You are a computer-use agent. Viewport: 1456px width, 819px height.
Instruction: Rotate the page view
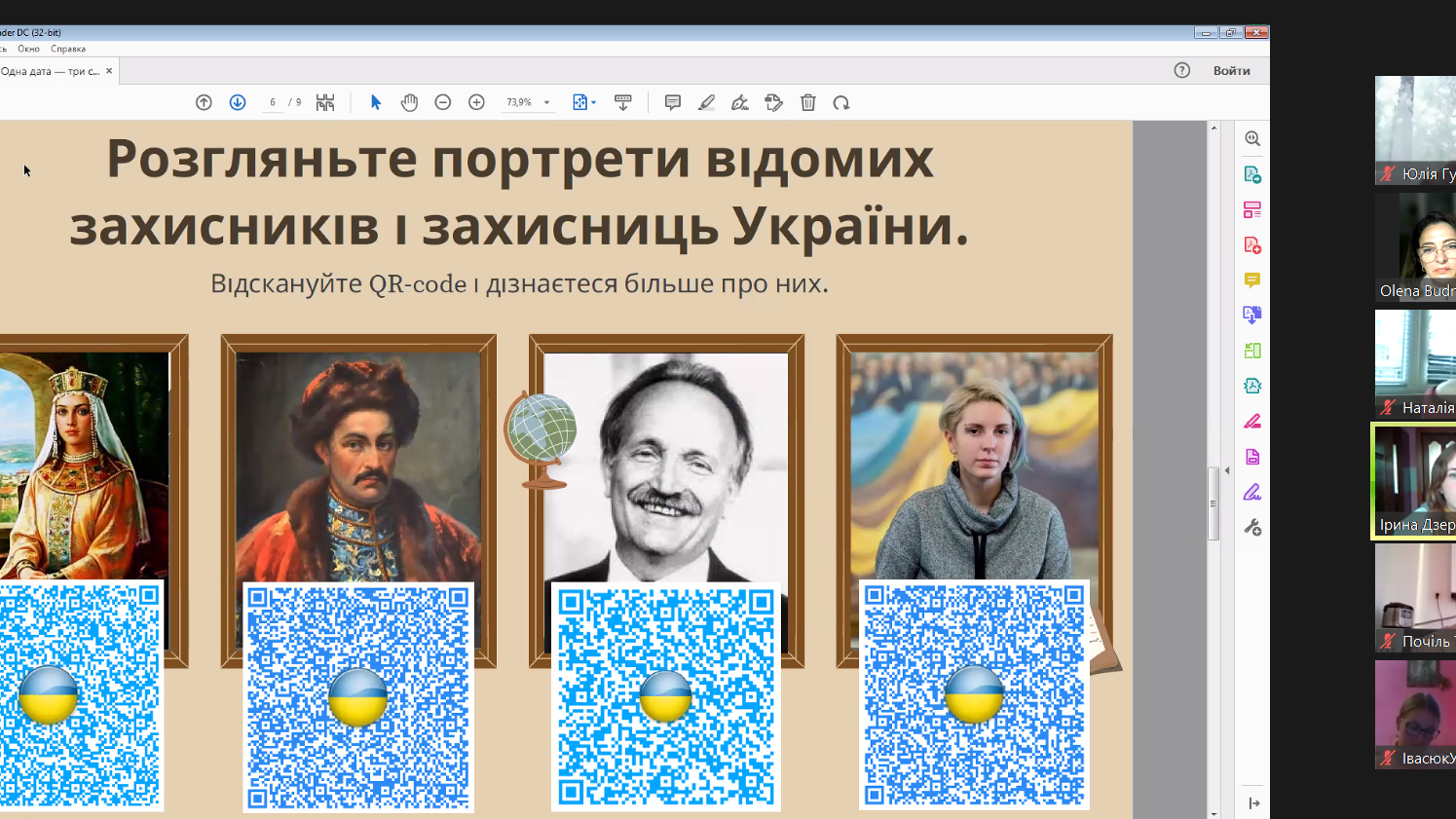click(841, 102)
